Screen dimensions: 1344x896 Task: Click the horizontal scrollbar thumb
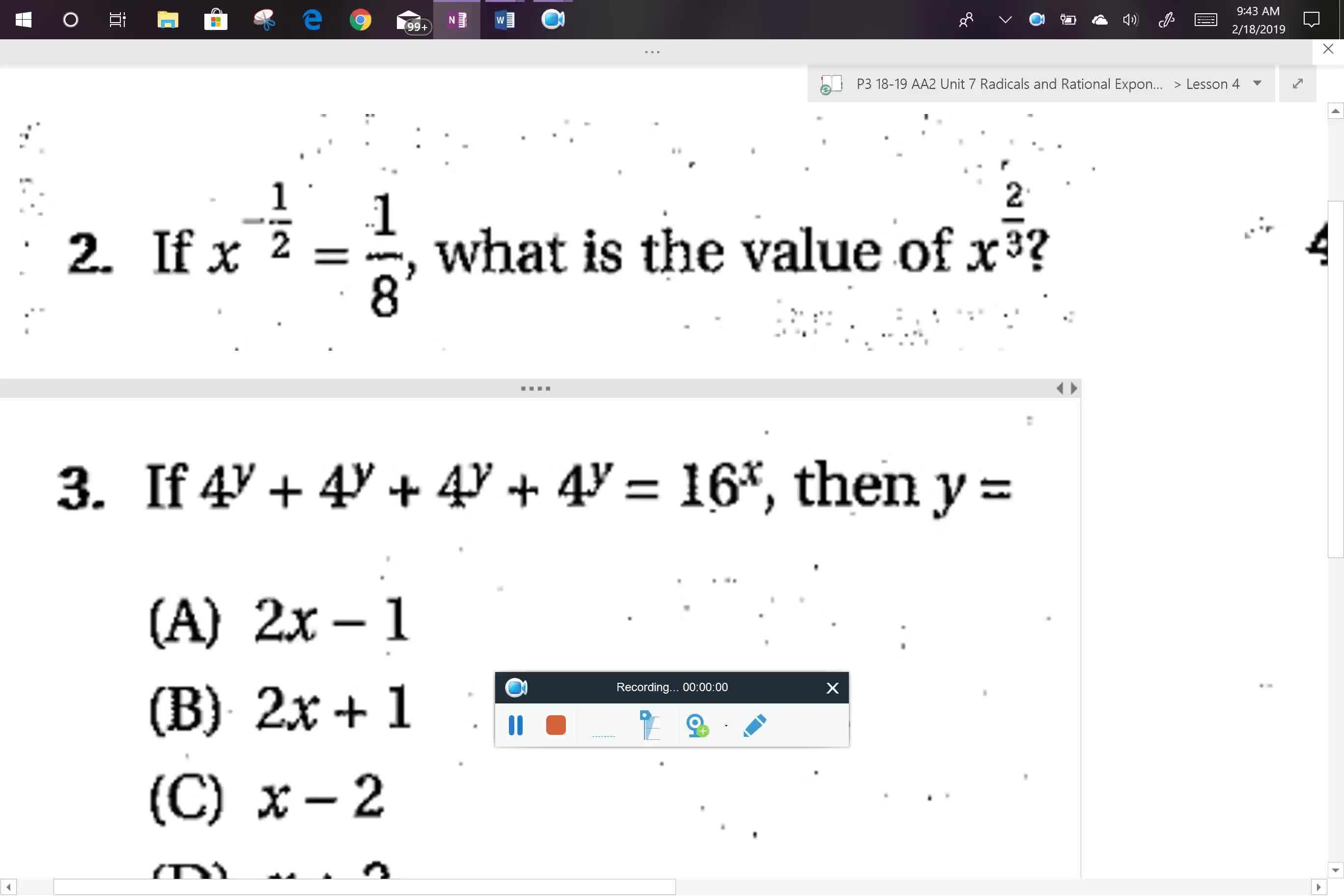(364, 888)
